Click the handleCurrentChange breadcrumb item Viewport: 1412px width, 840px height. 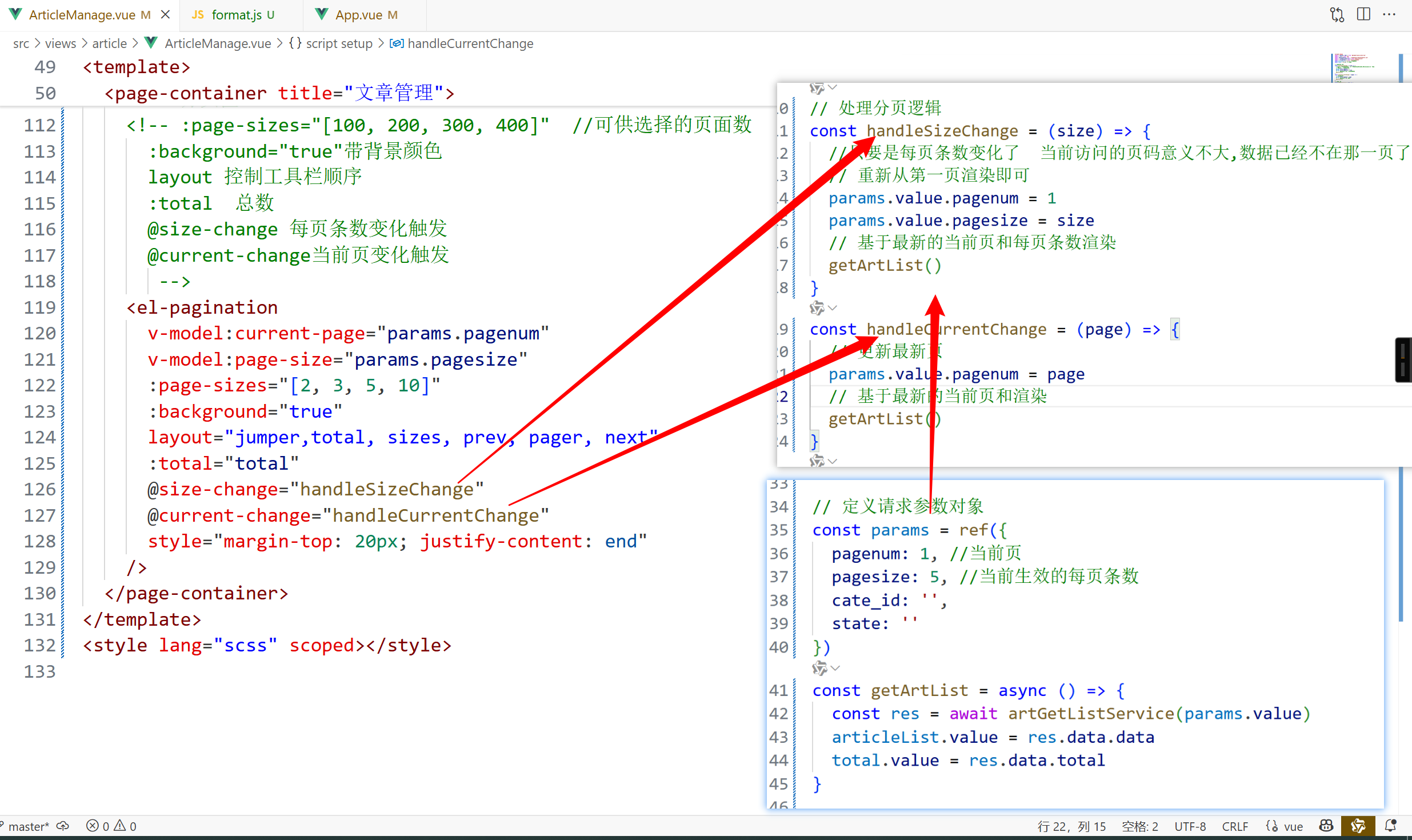click(x=470, y=43)
